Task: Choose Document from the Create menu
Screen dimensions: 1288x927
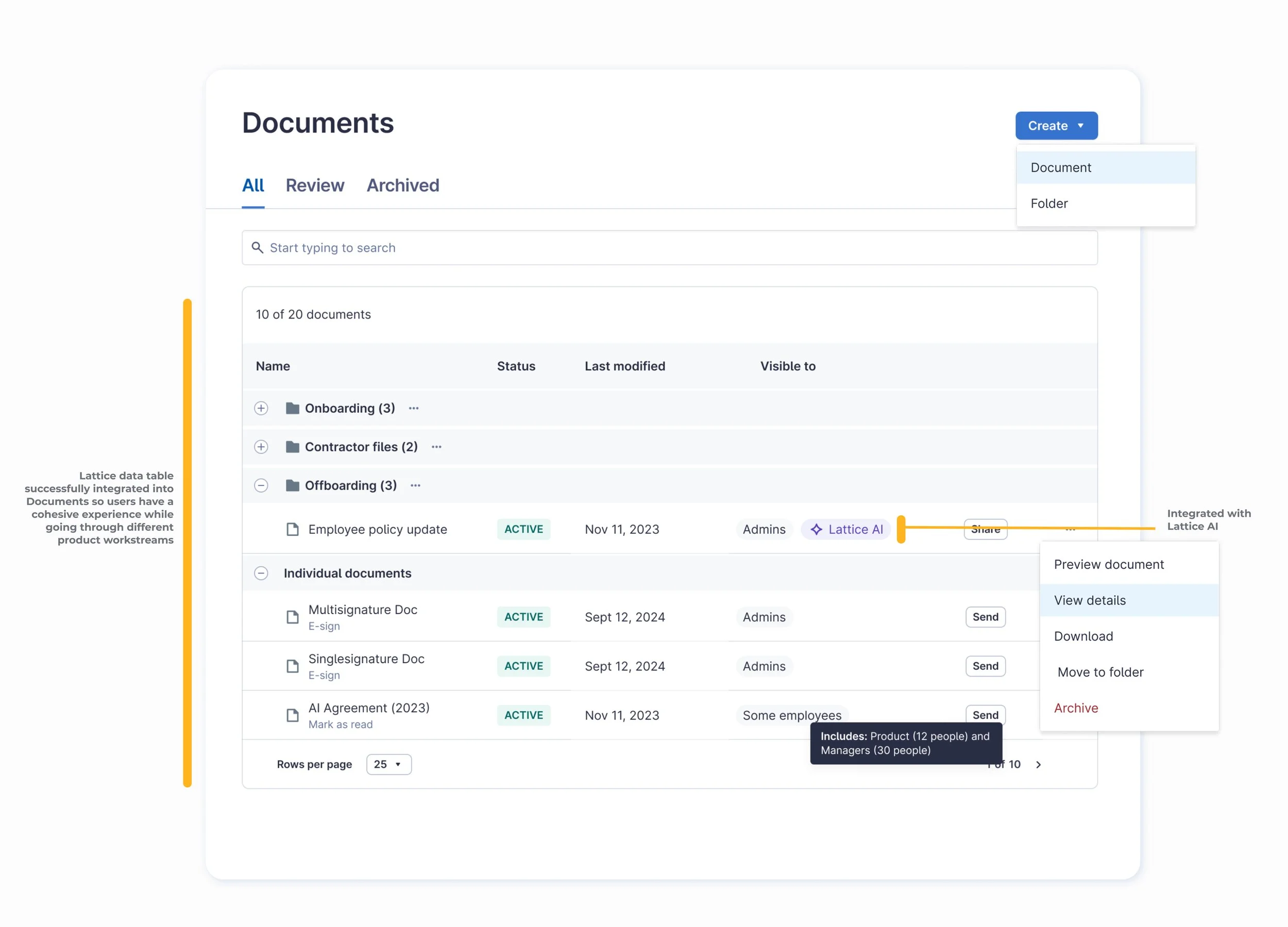Action: (1106, 167)
